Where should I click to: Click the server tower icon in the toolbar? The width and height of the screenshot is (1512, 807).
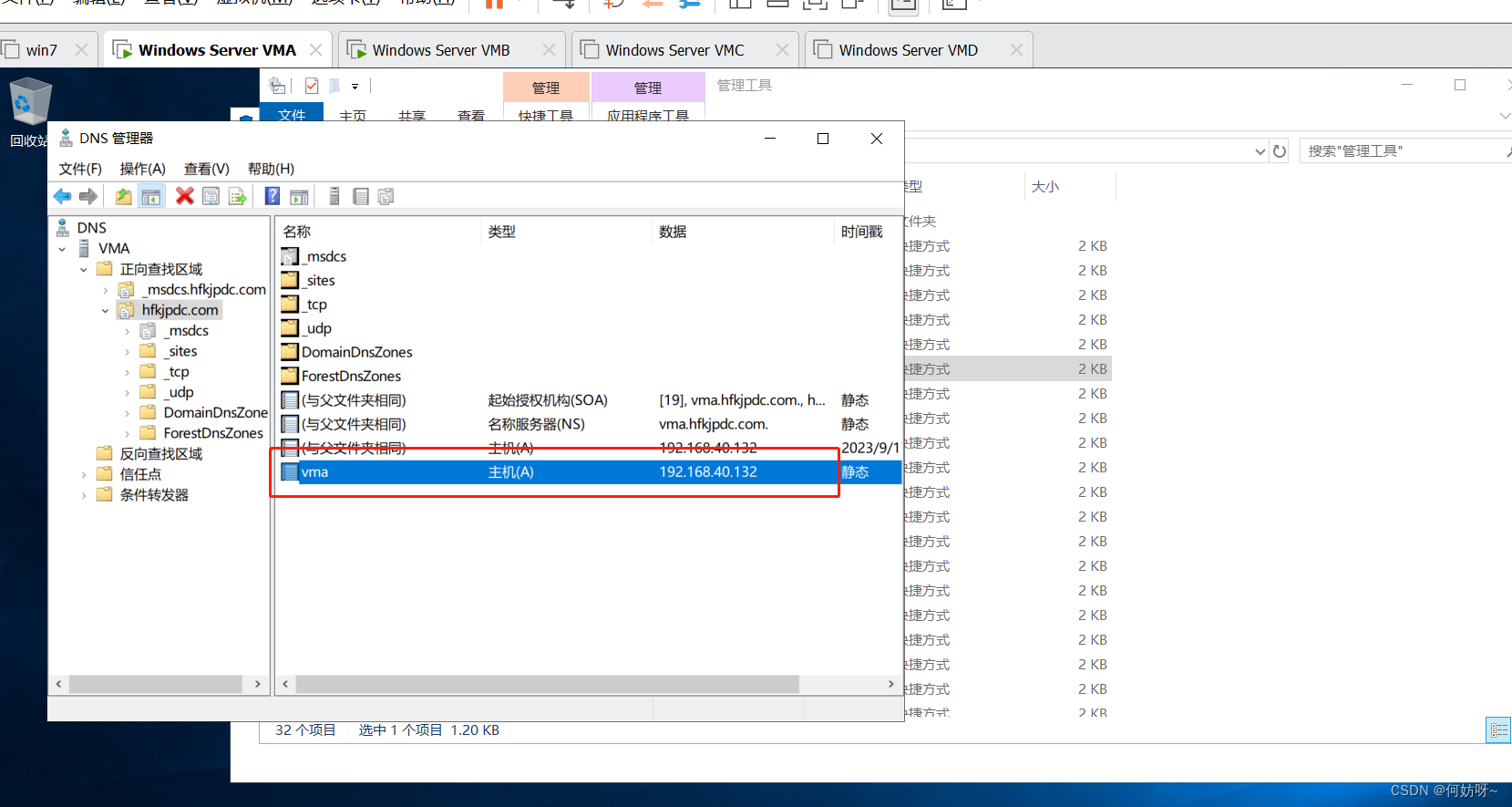tap(334, 196)
